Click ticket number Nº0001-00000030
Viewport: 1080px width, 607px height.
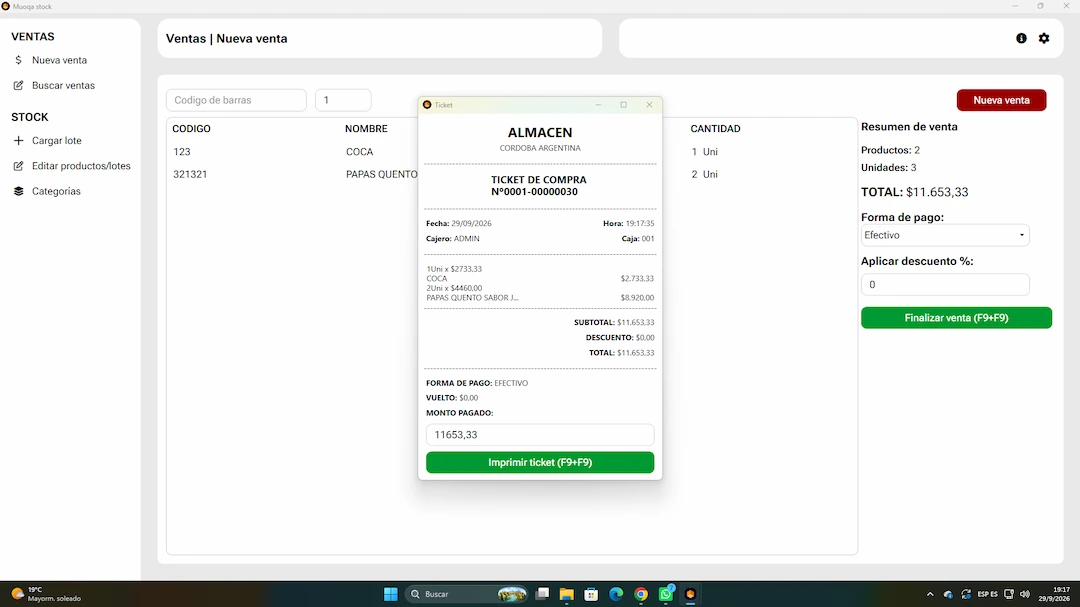[534, 192]
